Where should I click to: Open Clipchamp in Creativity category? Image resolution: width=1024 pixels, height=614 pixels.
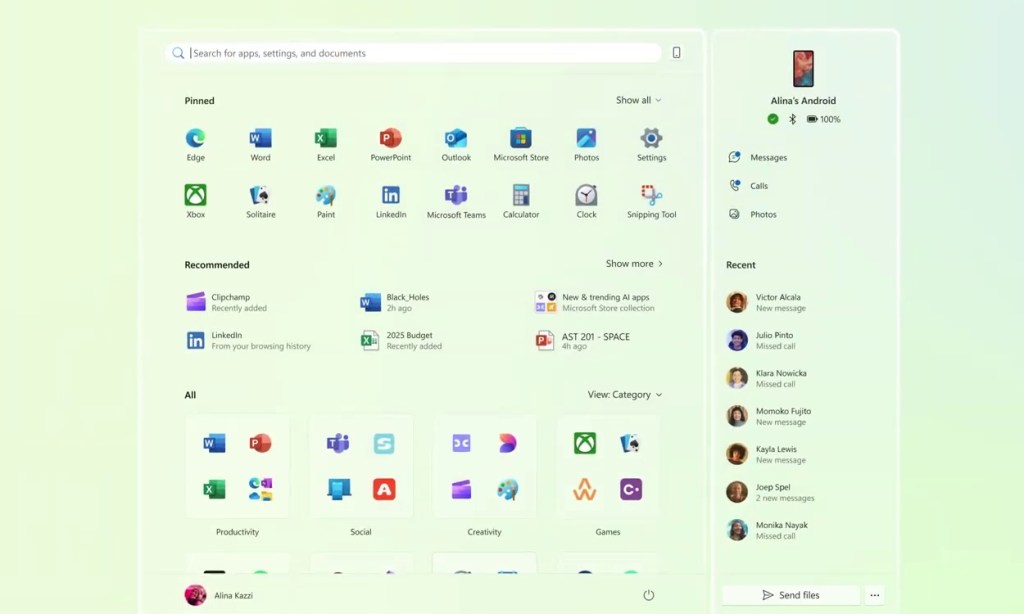[x=461, y=489]
